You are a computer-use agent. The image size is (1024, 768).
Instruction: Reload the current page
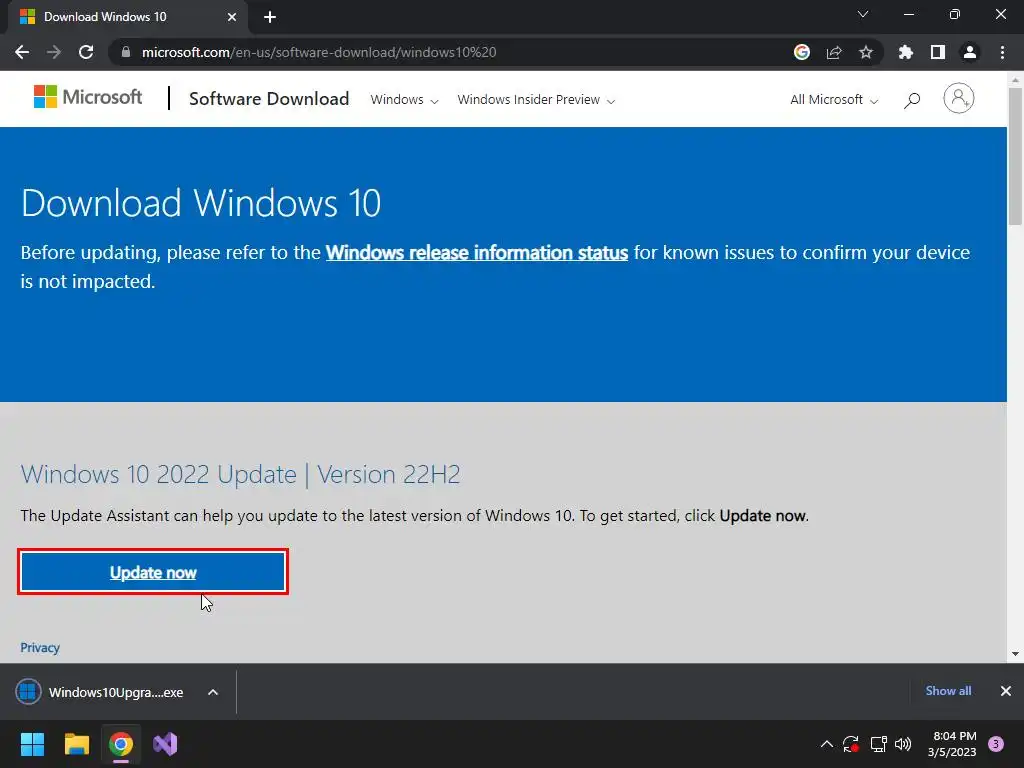pyautogui.click(x=86, y=52)
